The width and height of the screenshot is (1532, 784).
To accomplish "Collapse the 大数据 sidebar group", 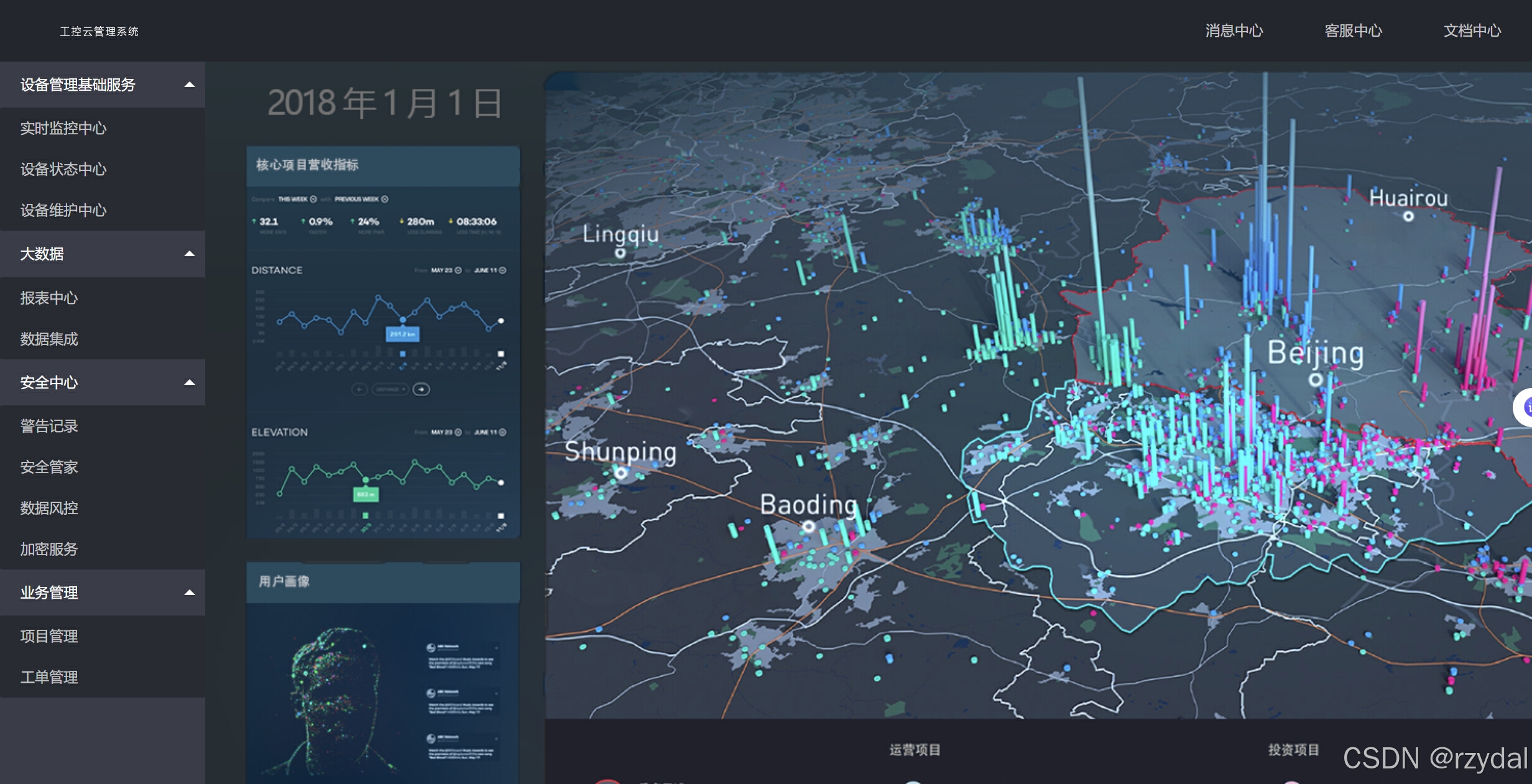I will click(190, 254).
